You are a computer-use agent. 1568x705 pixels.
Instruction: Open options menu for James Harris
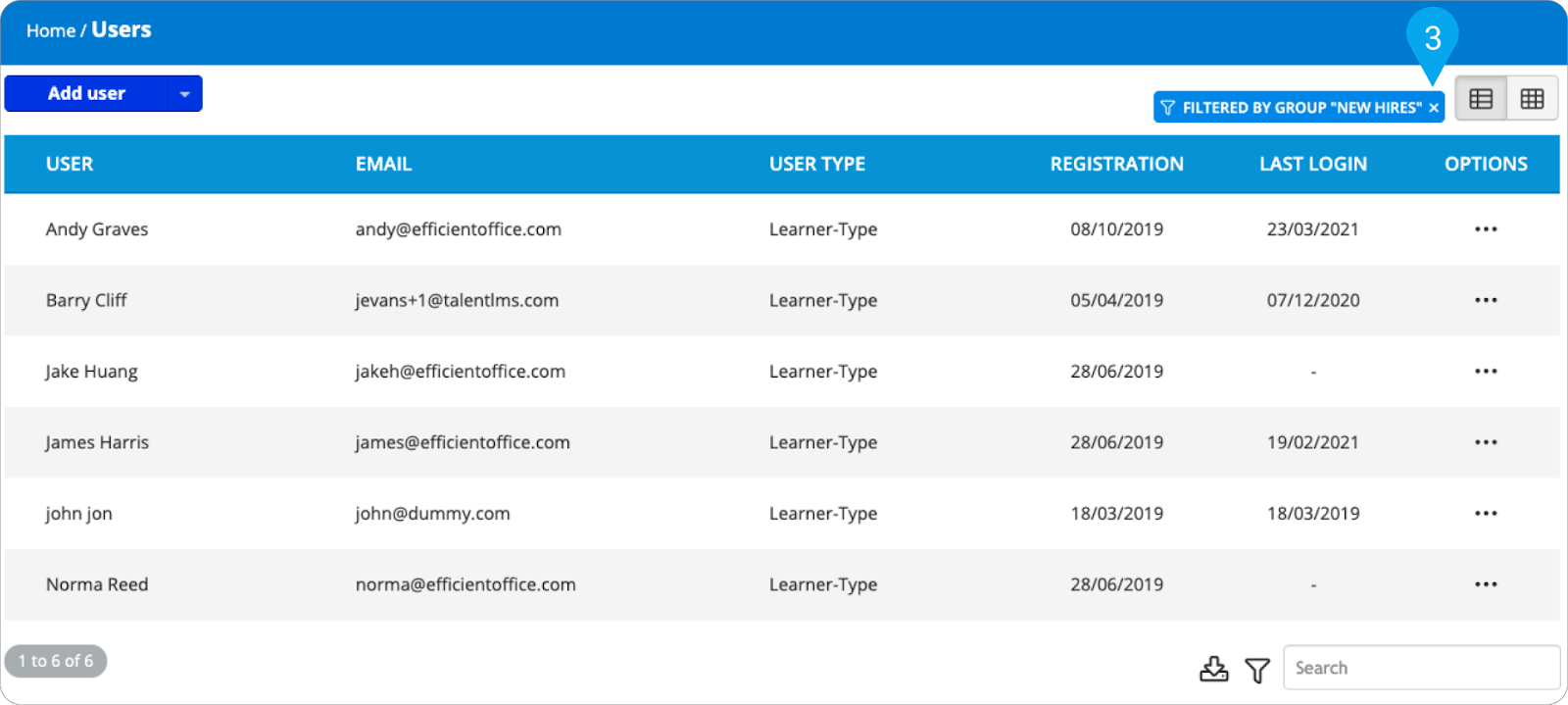tap(1486, 442)
